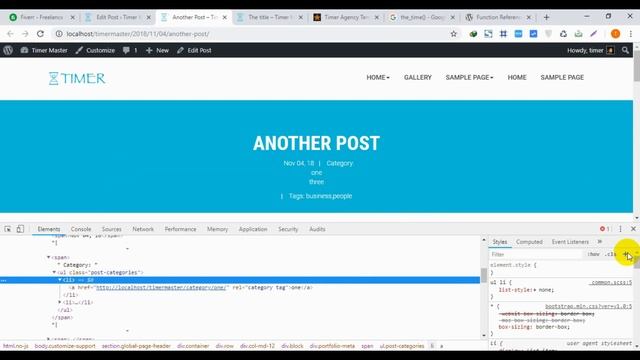This screenshot has width=640, height=360.
Task: Click the pen extension icon in toolbar
Action: (x=593, y=34)
